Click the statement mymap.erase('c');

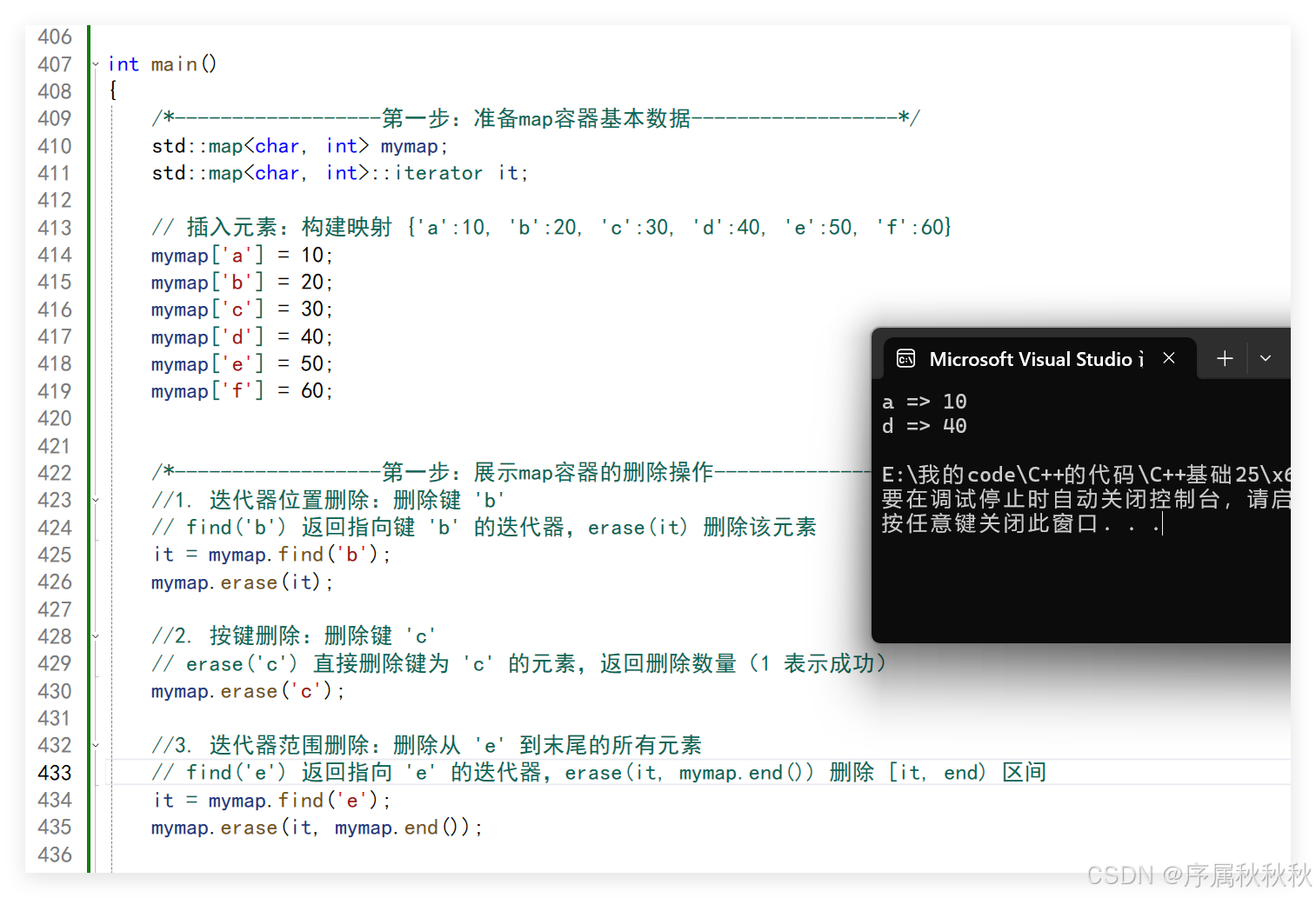pyautogui.click(x=248, y=691)
